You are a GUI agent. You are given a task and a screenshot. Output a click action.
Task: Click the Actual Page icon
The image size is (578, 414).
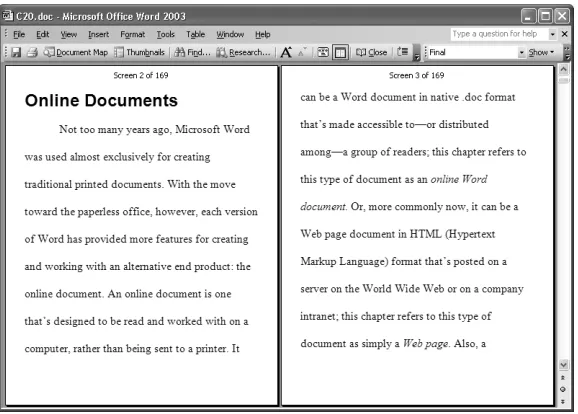click(x=323, y=52)
